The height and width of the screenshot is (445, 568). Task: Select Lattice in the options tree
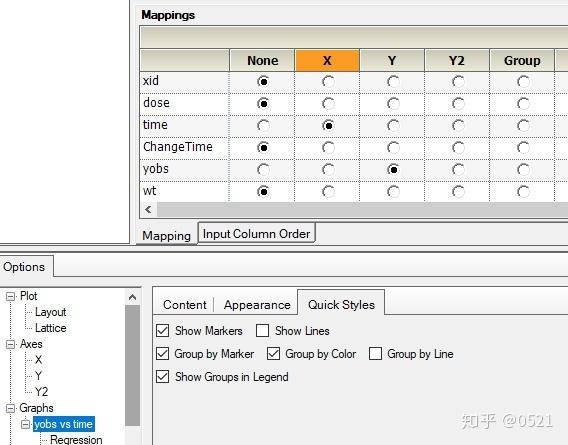(51, 328)
